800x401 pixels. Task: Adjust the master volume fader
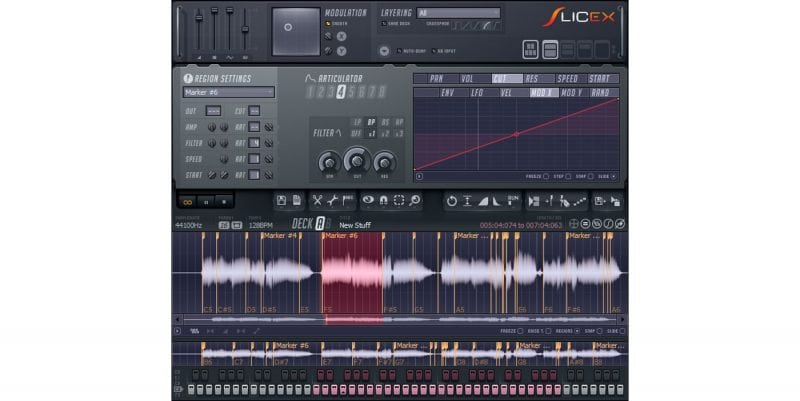[199, 18]
